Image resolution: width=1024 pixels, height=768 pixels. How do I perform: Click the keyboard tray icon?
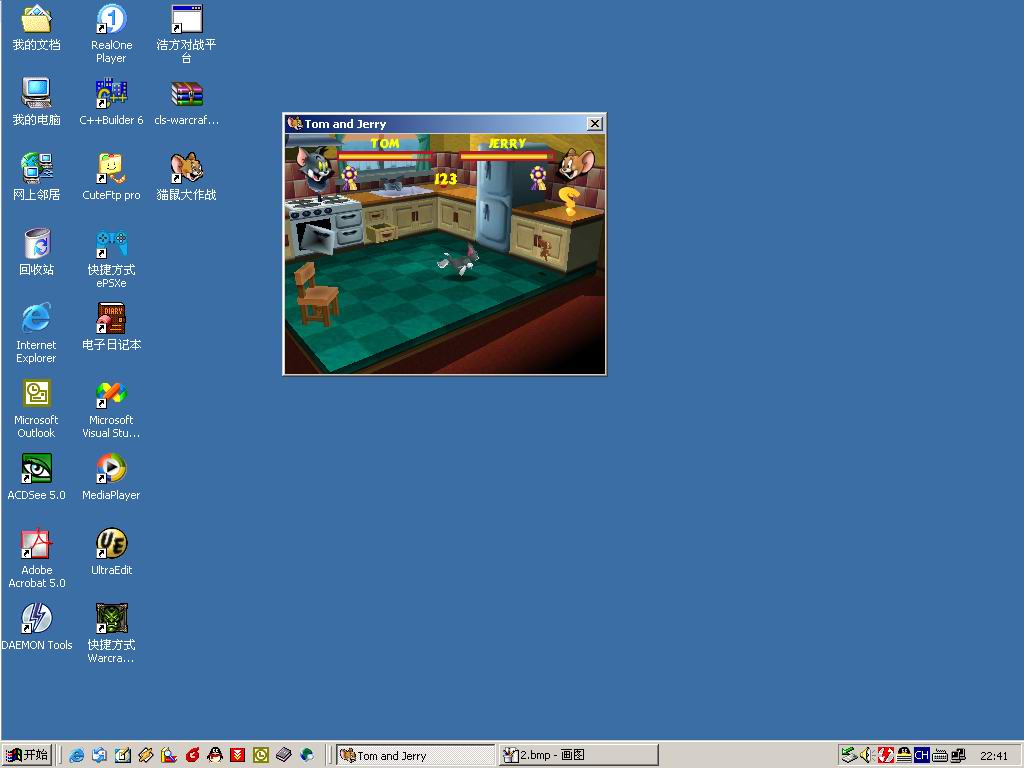coord(940,756)
